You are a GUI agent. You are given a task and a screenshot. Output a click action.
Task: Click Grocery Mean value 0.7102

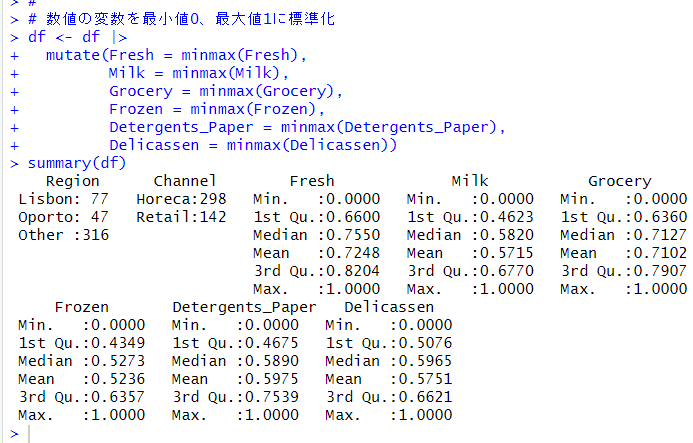click(660, 253)
